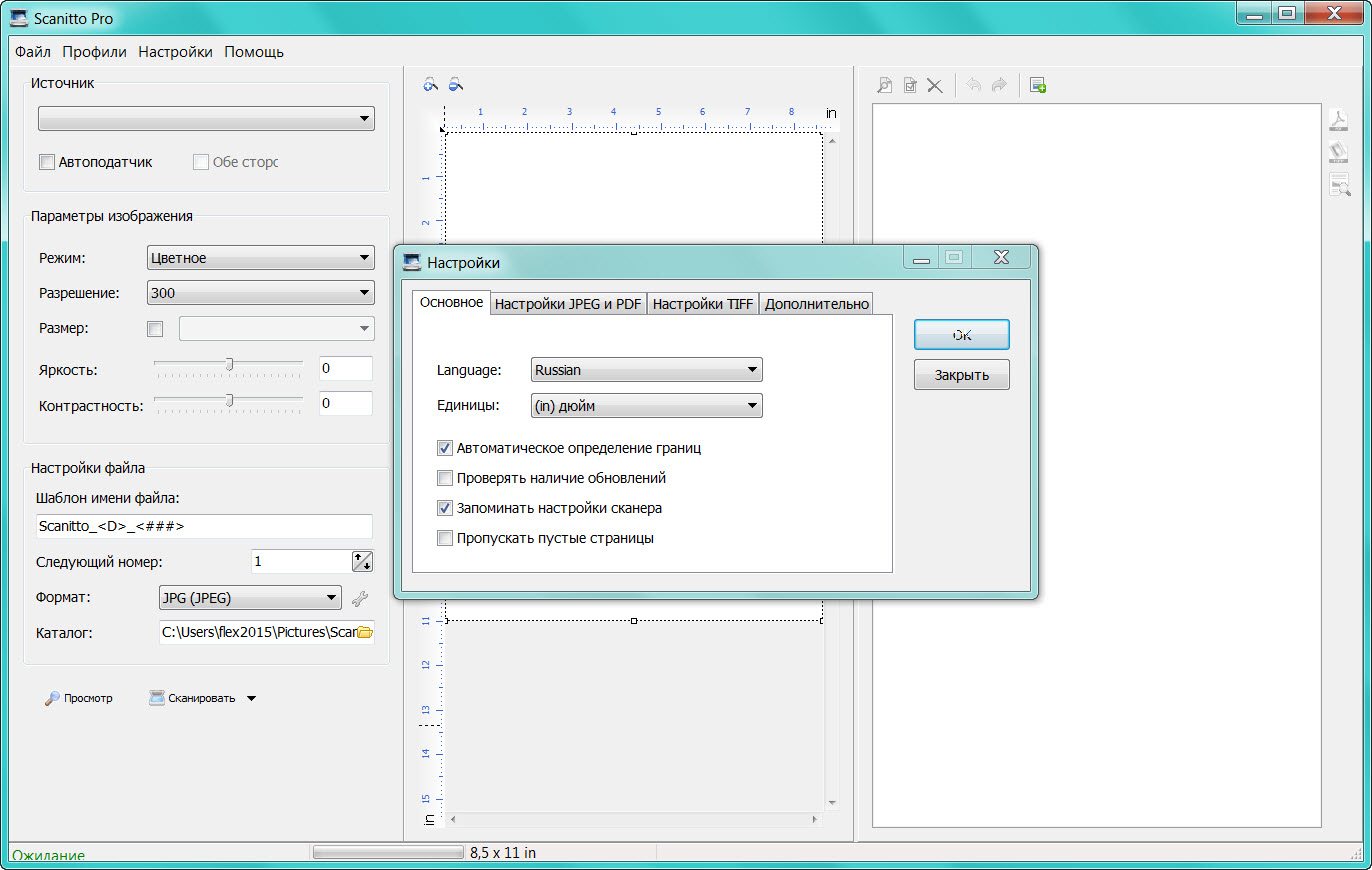Click the Контрастность value field
The height and width of the screenshot is (870, 1372).
345,404
